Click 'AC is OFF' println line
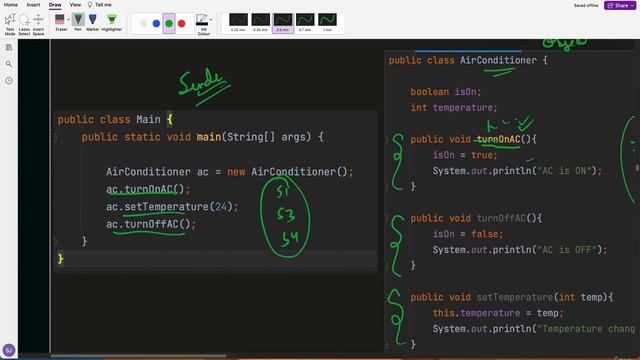640x360 pixels. click(x=520, y=249)
